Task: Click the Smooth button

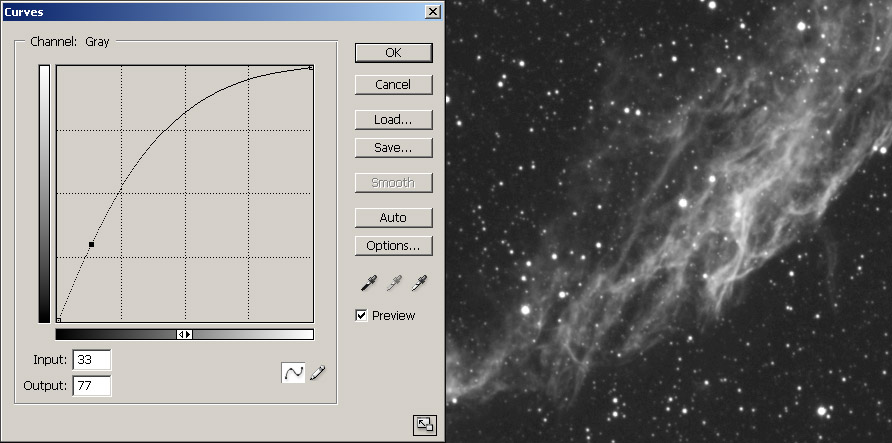Action: 393,183
